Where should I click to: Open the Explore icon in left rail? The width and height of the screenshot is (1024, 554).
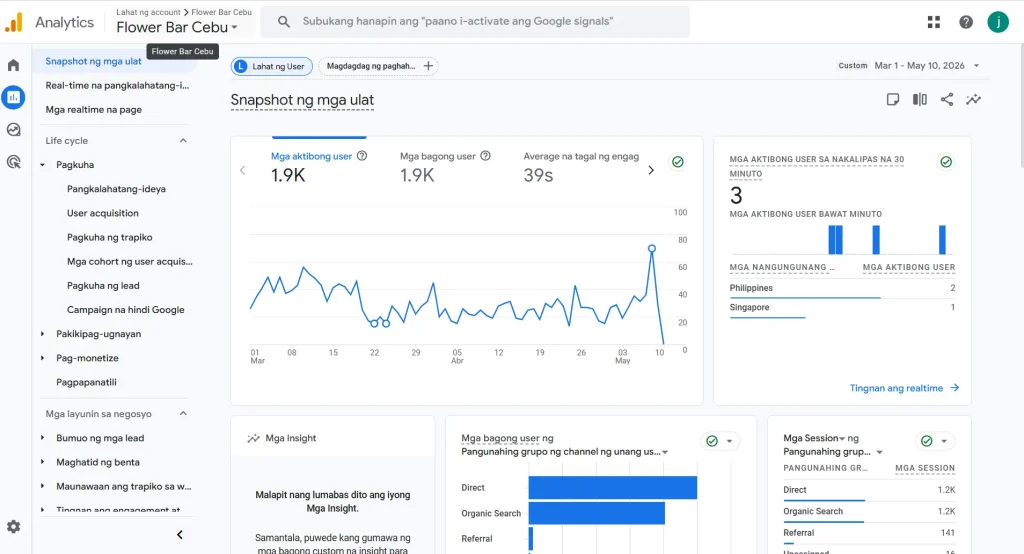pyautogui.click(x=14, y=129)
